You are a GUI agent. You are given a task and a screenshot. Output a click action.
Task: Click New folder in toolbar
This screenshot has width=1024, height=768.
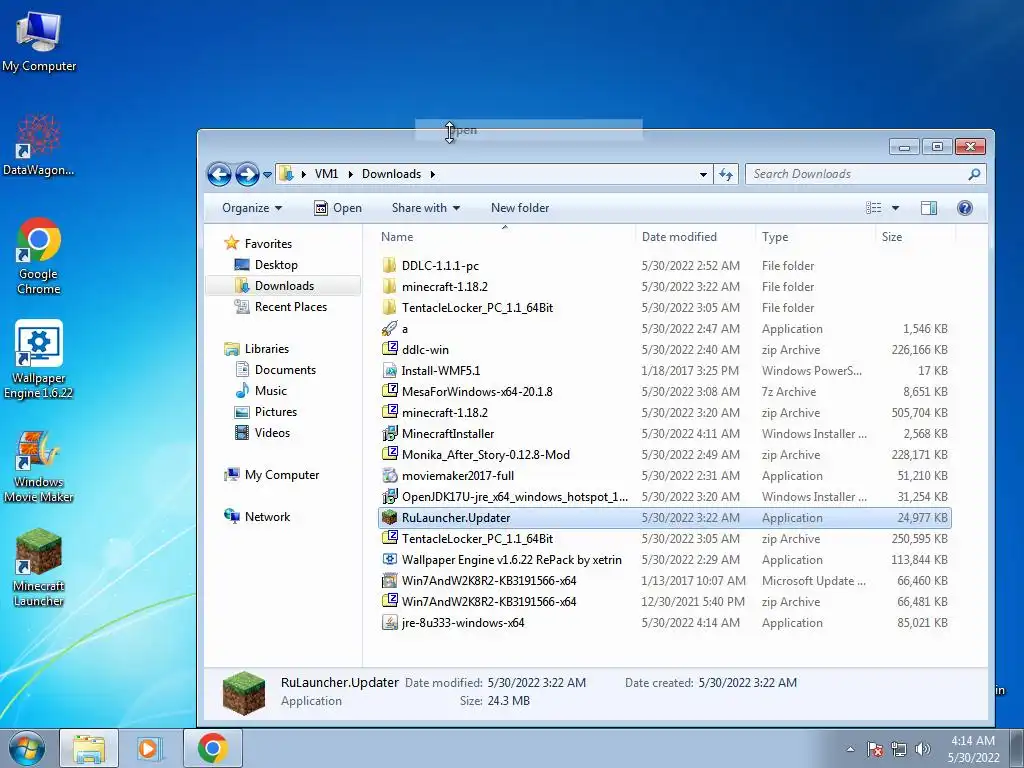520,208
